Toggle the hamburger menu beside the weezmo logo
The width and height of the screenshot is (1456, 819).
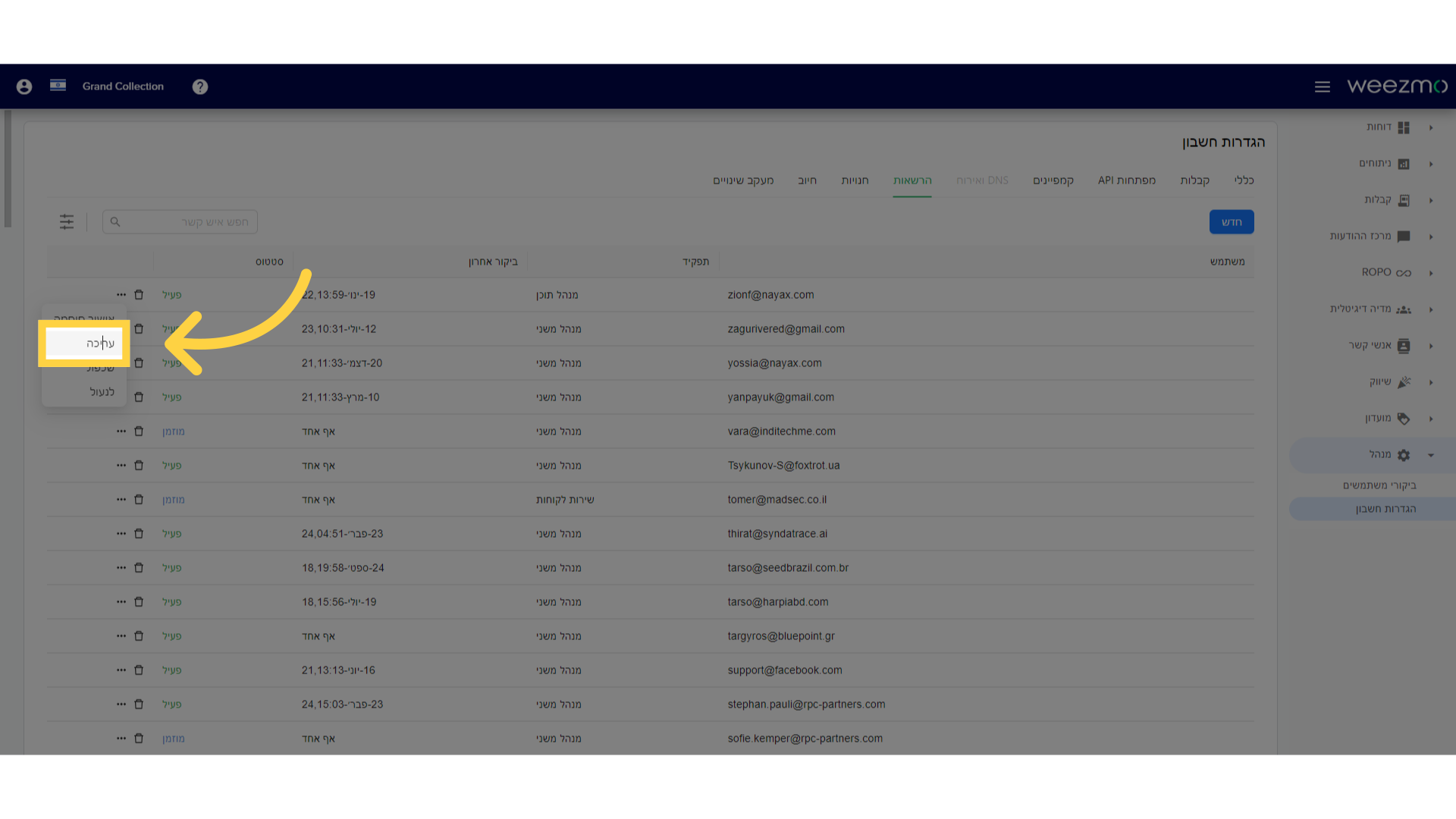click(1323, 86)
